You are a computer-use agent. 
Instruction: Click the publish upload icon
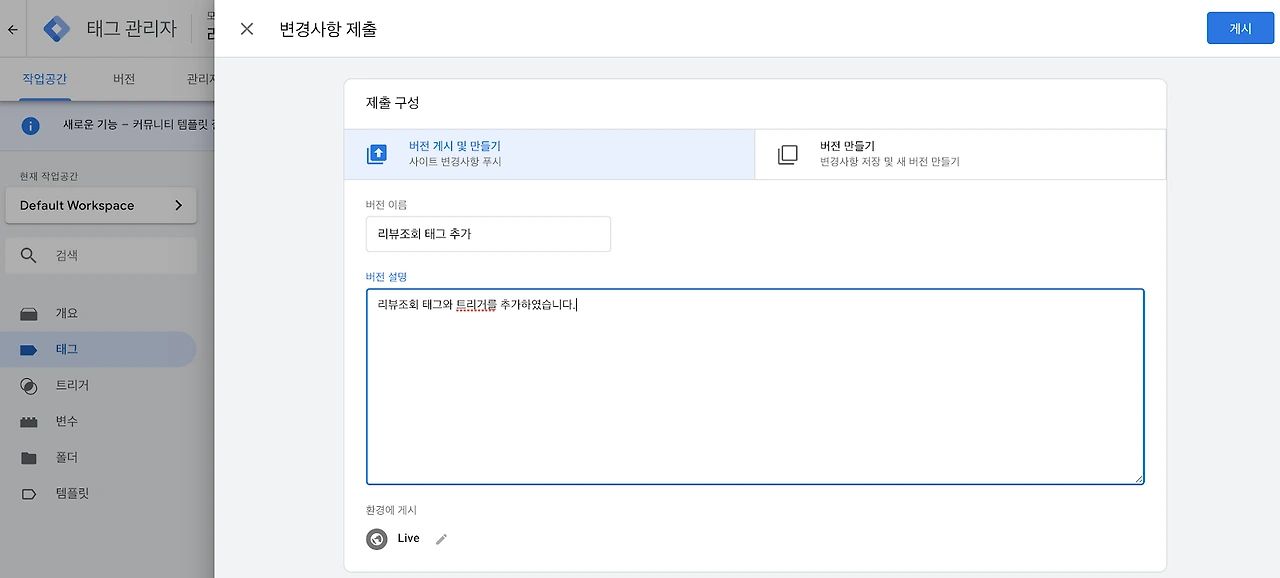tap(377, 154)
